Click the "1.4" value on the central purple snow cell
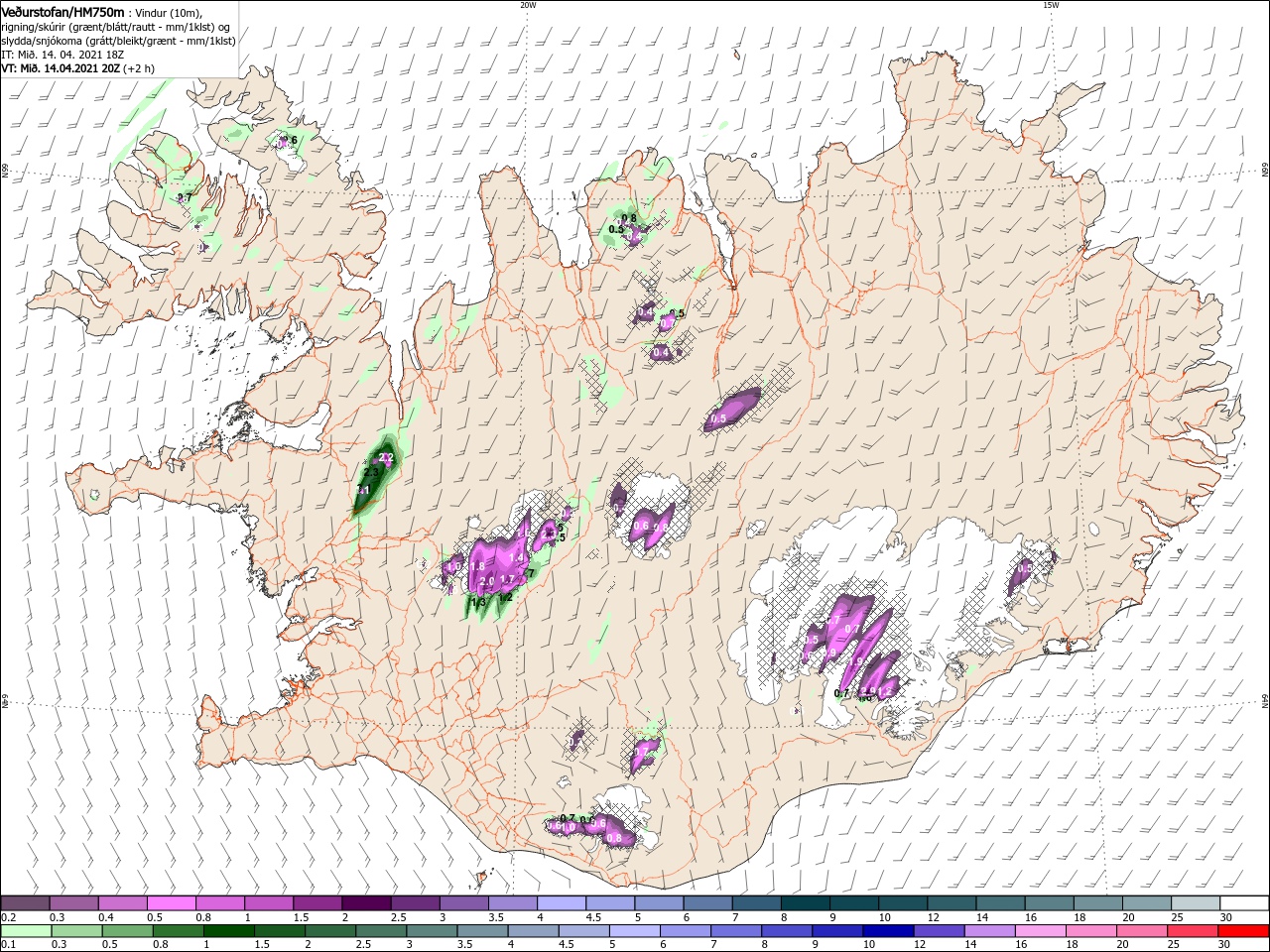The width and height of the screenshot is (1270, 952). (x=517, y=557)
